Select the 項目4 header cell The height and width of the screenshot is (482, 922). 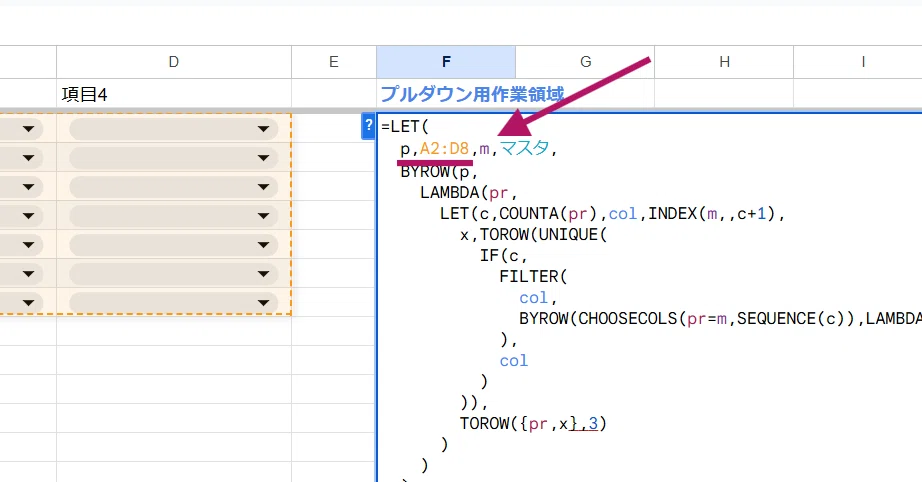pos(173,94)
